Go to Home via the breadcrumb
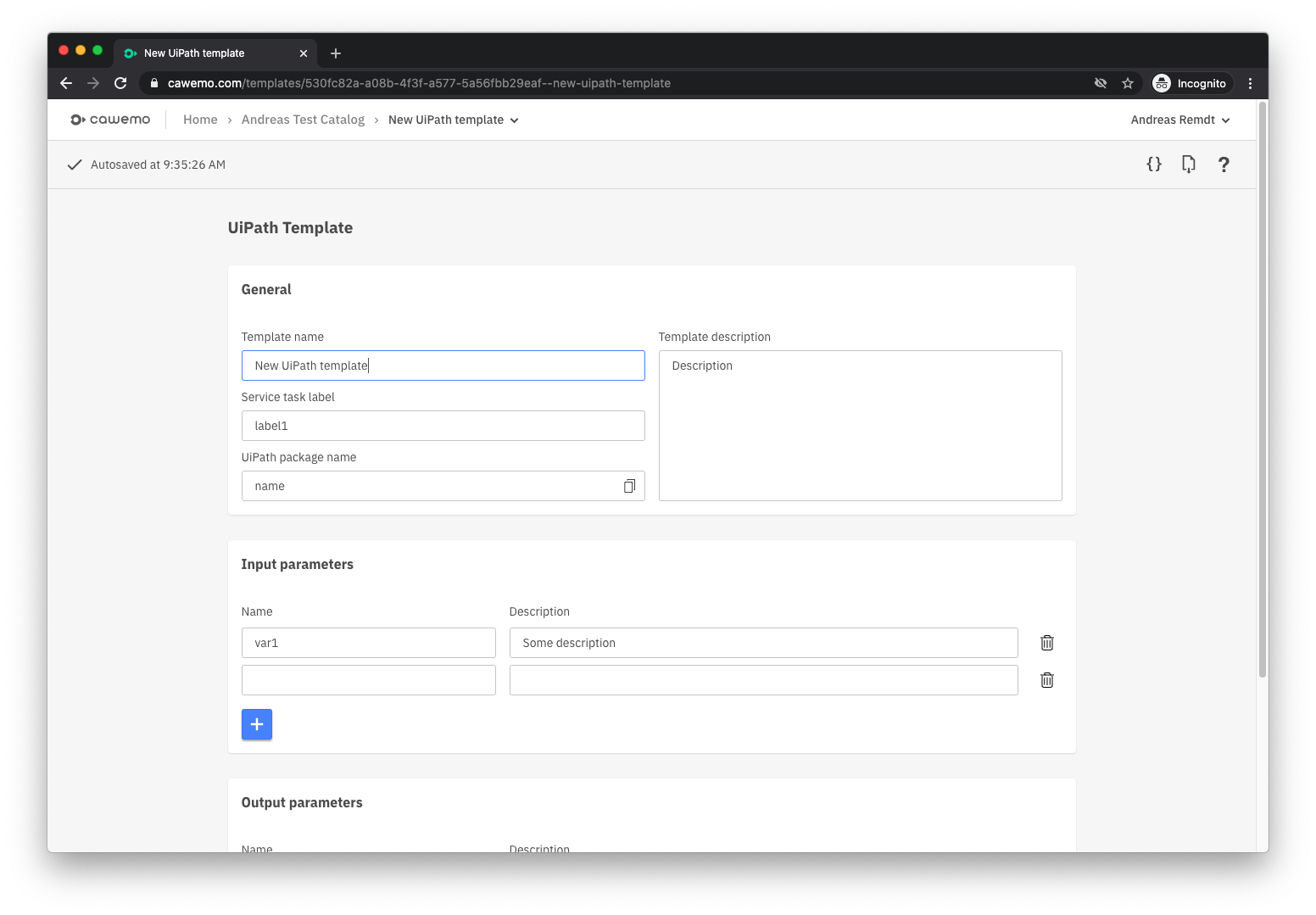 [200, 119]
